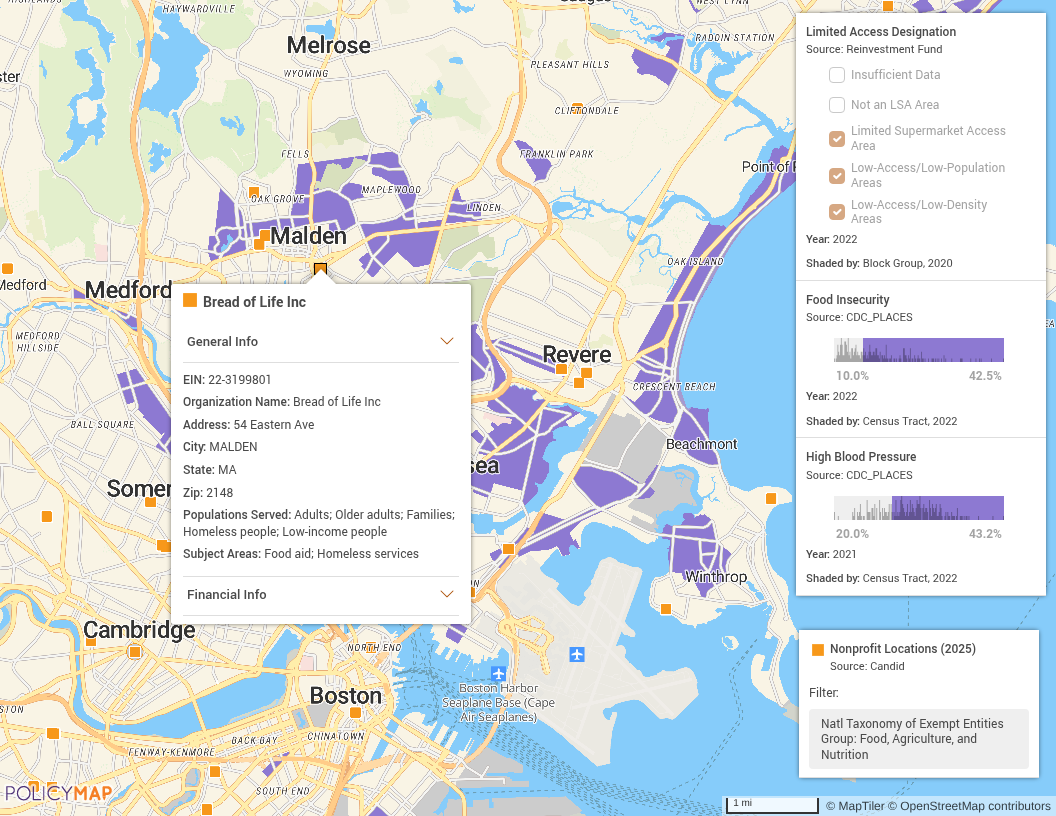Click the Zip: 2148 line
1056x816 pixels.
coord(208,493)
